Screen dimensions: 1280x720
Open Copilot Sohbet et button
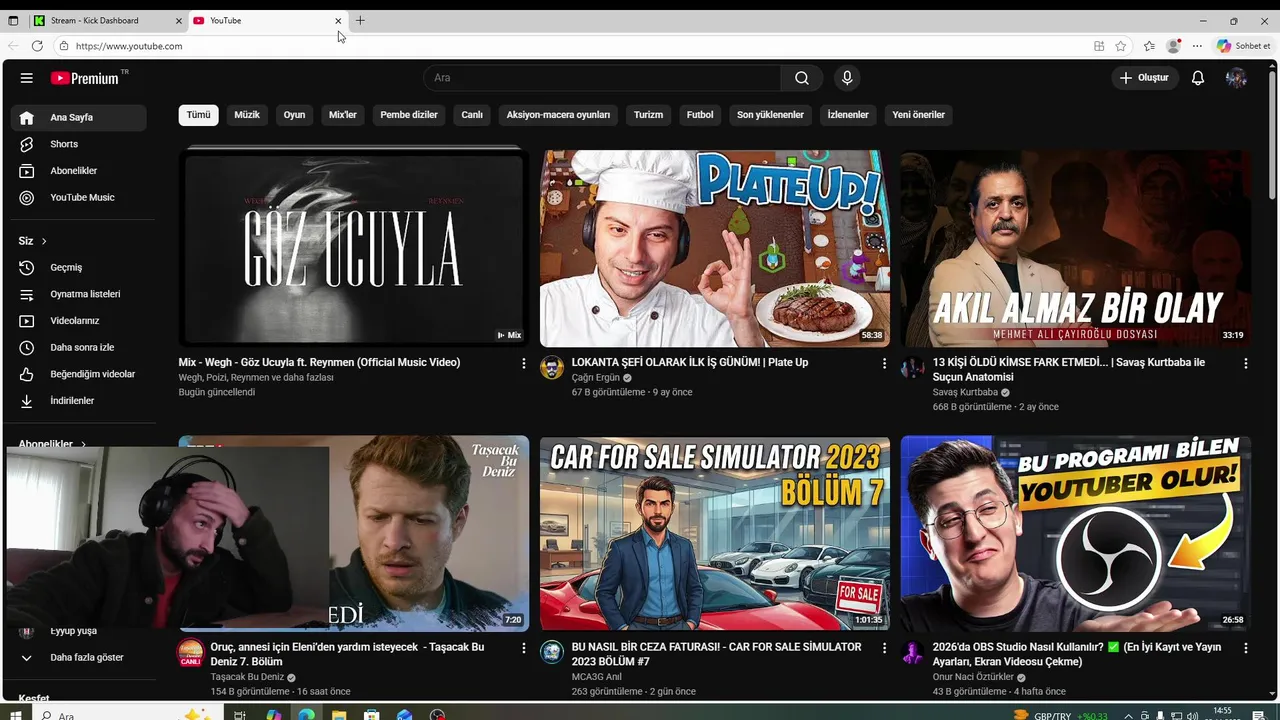pos(1244,46)
